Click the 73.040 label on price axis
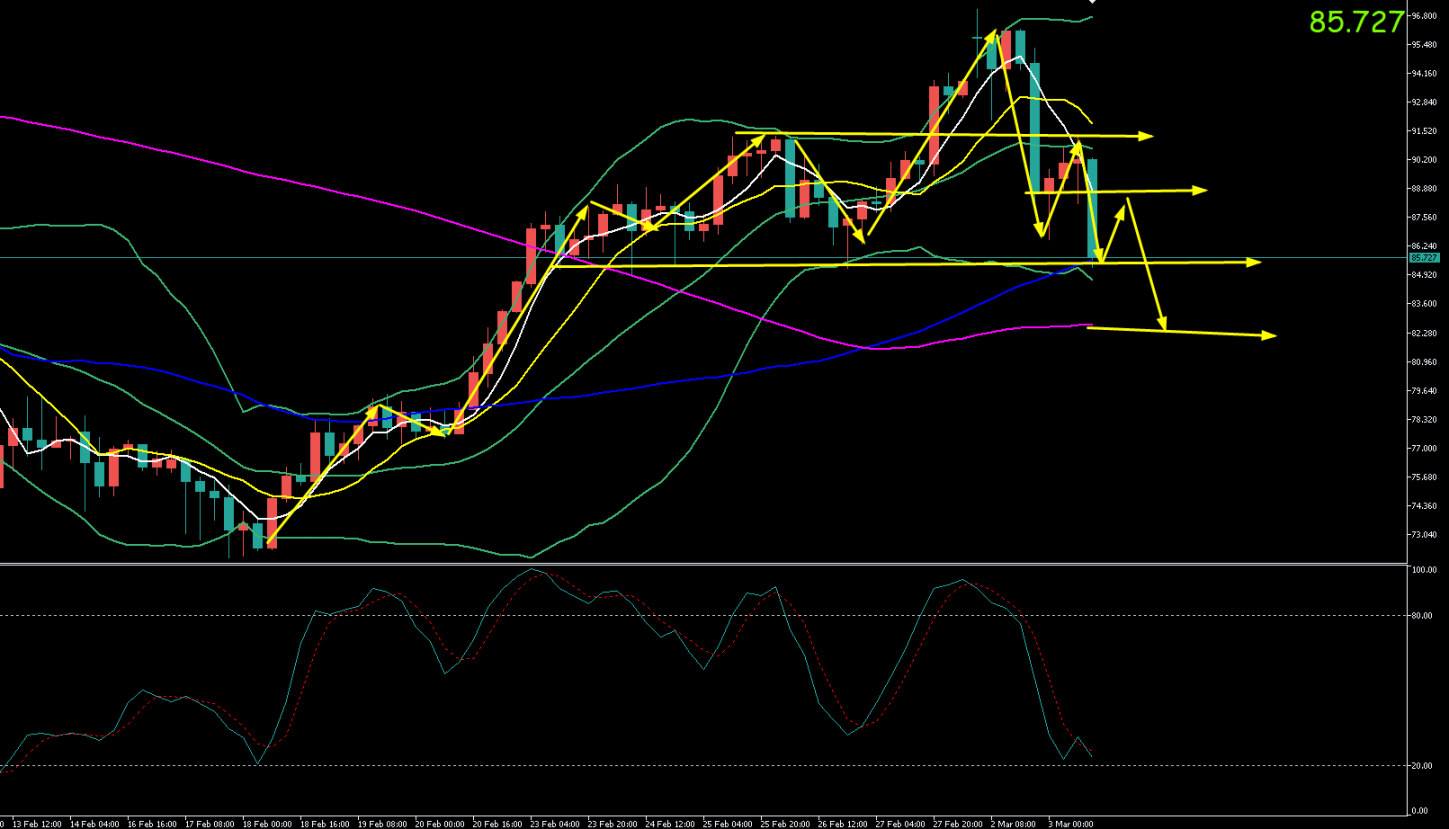1449x829 pixels. 1424,535
